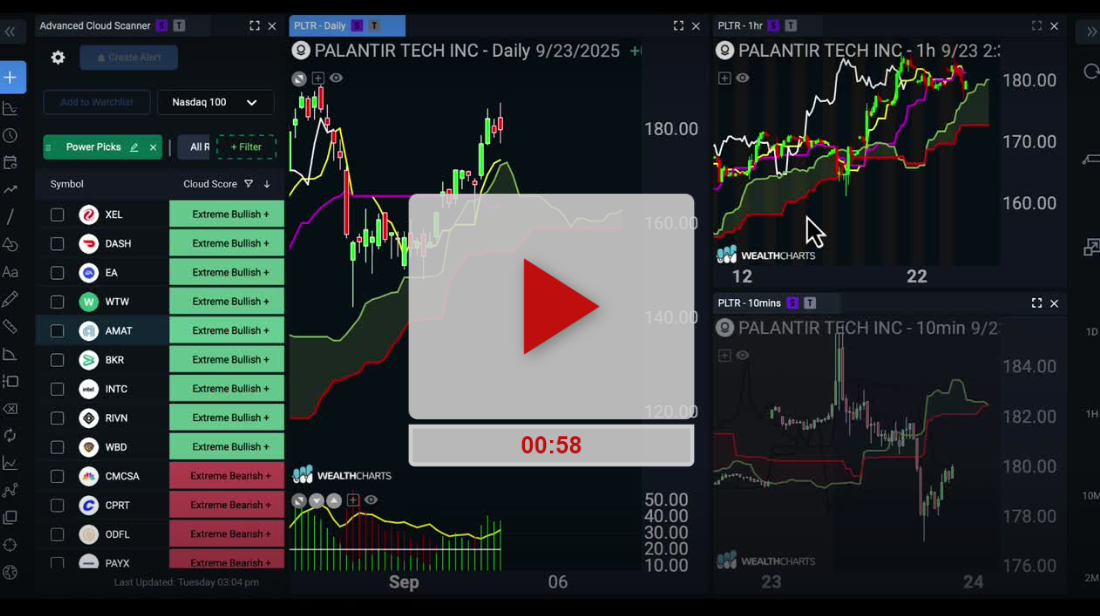Add indicator plus icon on Daily chart
Screen dimensions: 1100x616
[x=318, y=79]
